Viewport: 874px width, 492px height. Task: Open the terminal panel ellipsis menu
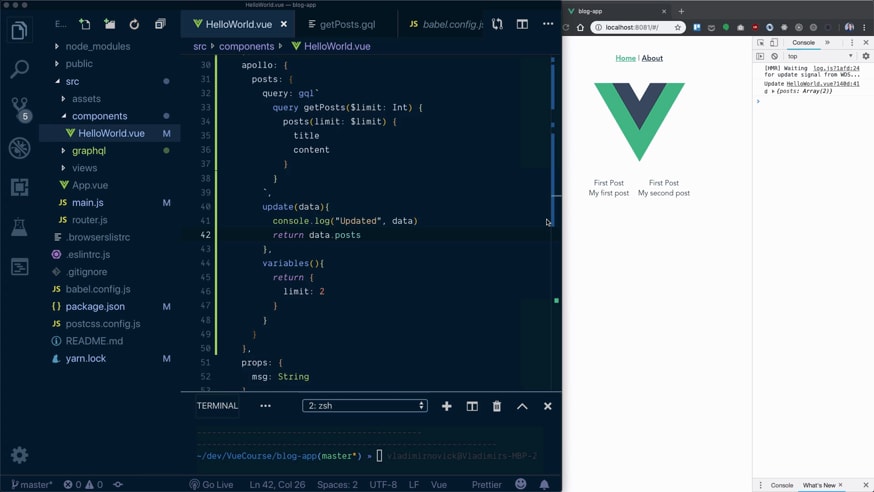[x=265, y=406]
